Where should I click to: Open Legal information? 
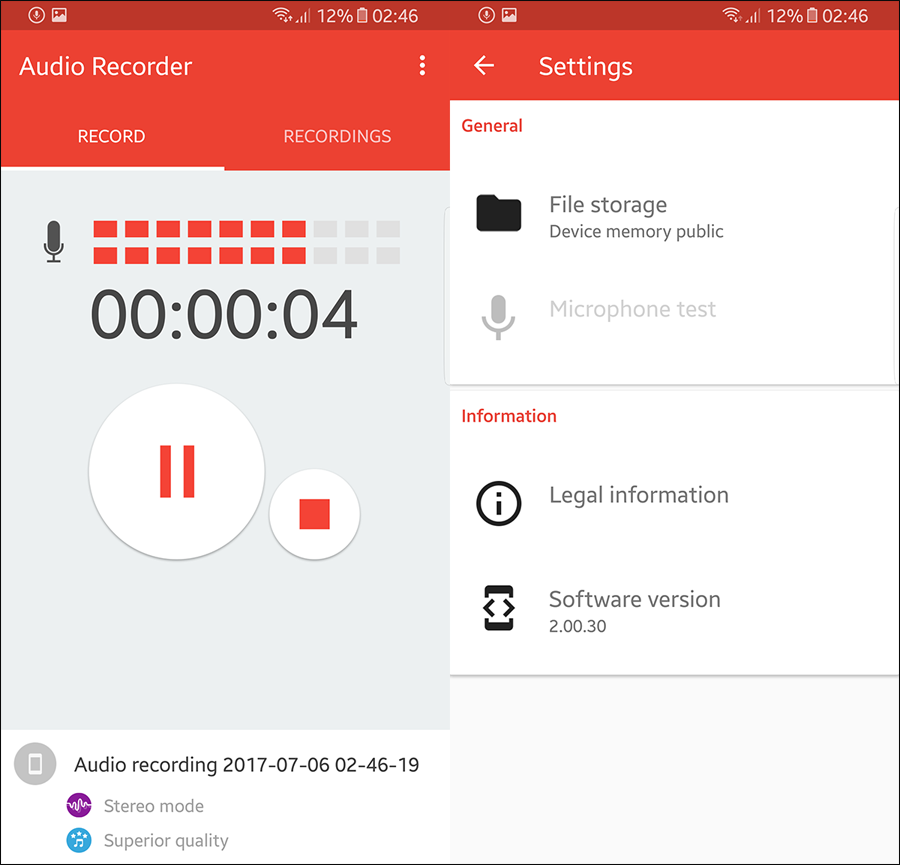coord(638,494)
